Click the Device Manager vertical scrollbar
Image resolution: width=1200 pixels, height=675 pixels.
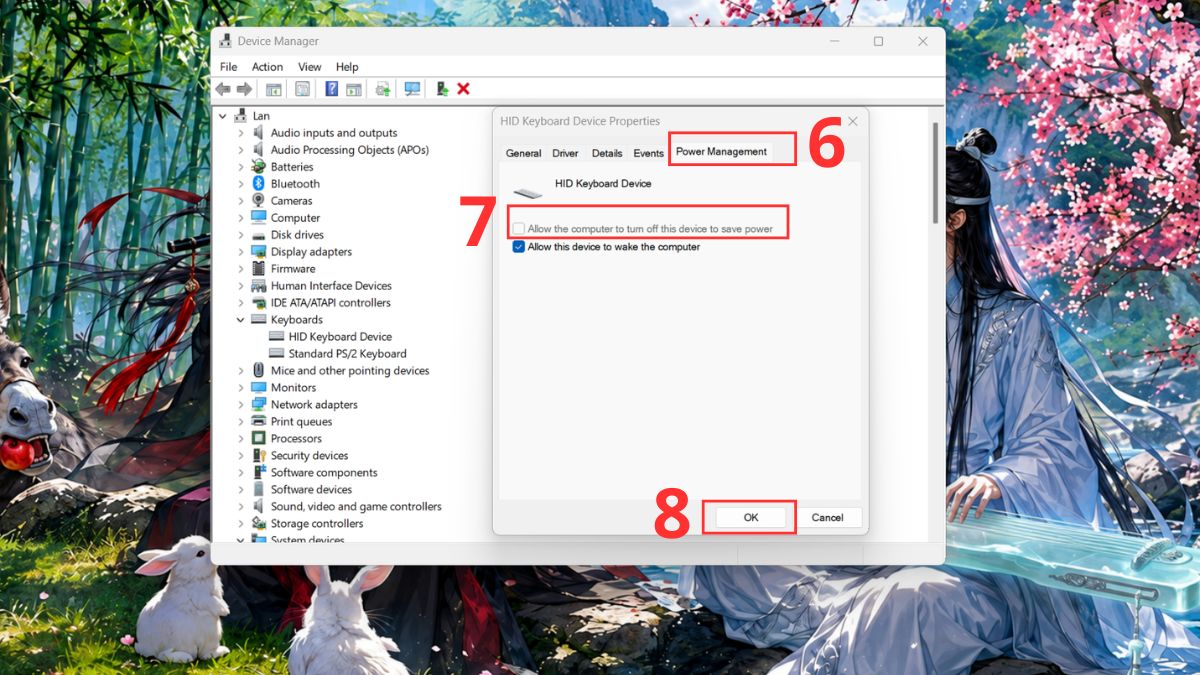(x=936, y=172)
